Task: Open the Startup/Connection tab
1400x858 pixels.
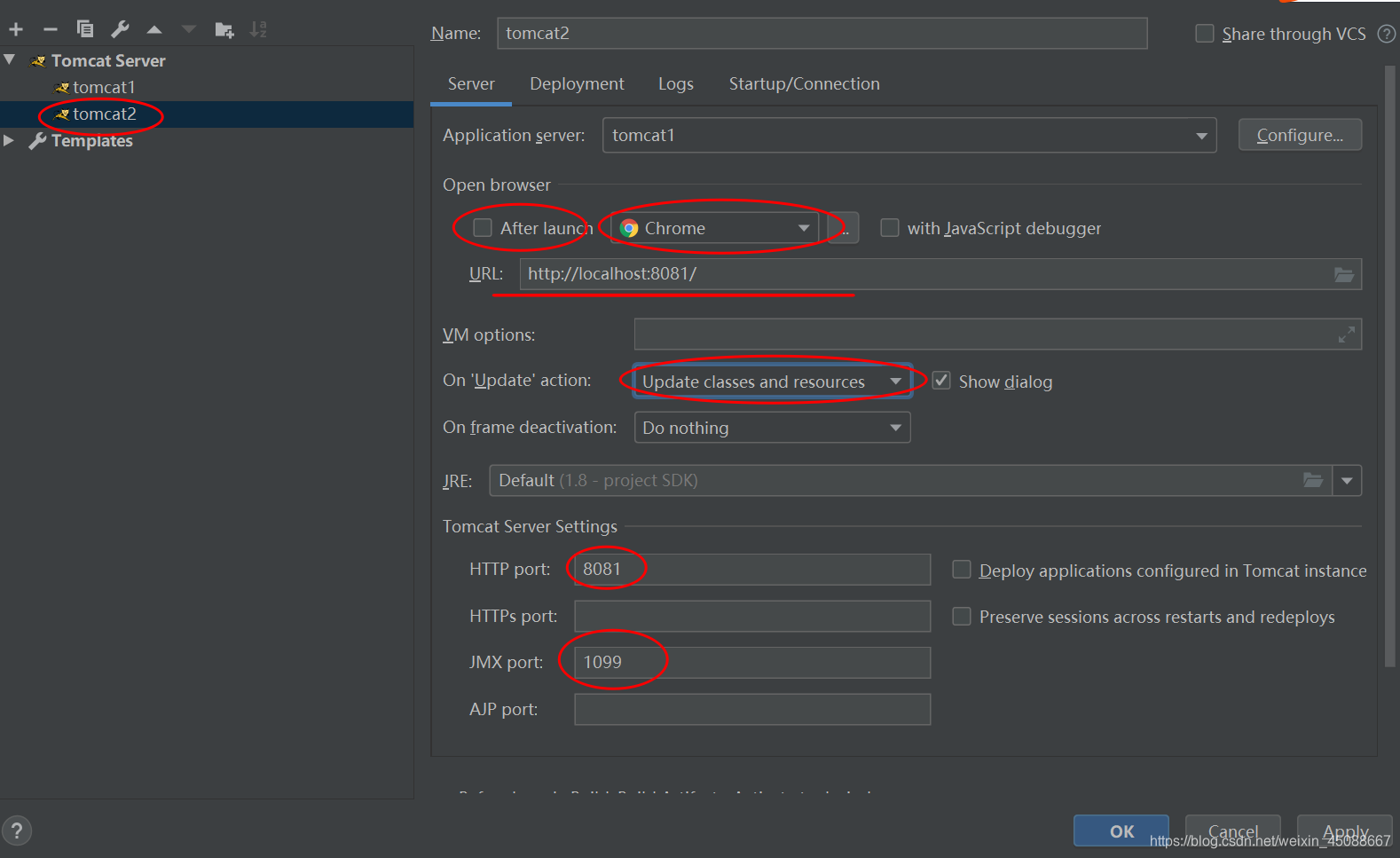Action: 805,83
